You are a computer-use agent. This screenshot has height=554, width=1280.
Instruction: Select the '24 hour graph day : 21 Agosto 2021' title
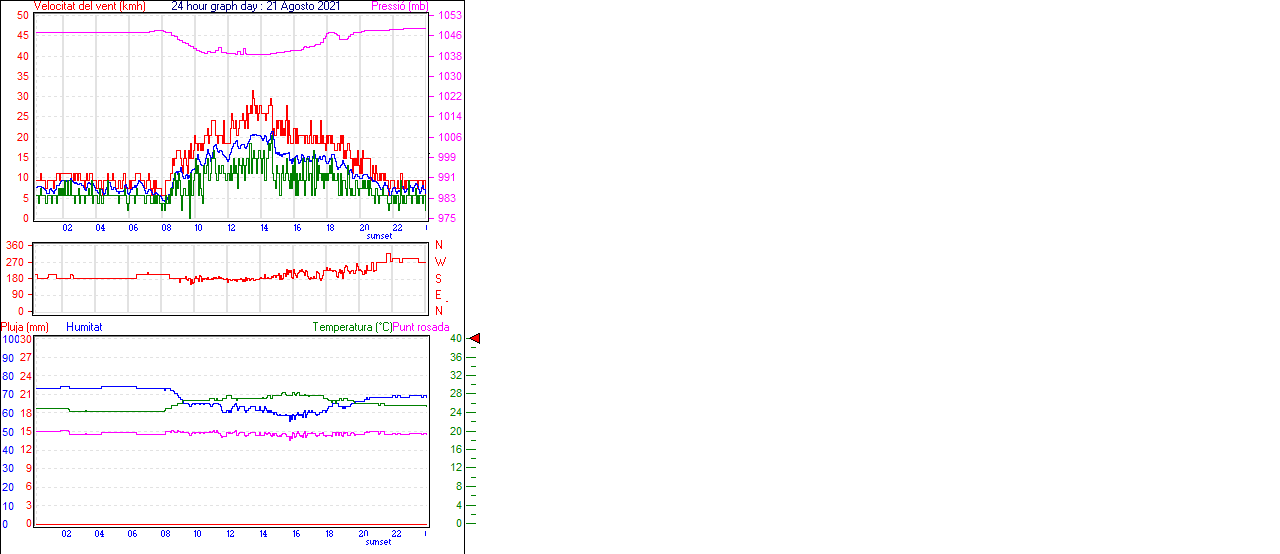pos(255,6)
